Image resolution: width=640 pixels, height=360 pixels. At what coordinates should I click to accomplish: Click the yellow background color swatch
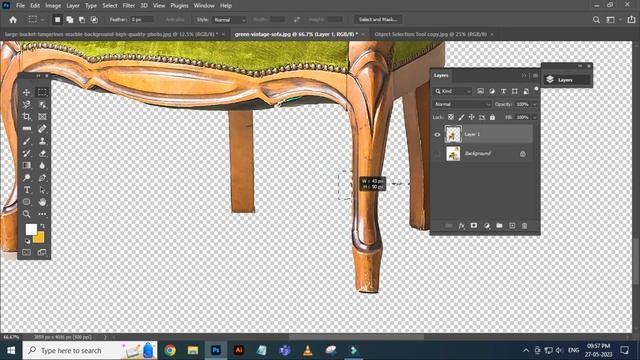(40, 238)
